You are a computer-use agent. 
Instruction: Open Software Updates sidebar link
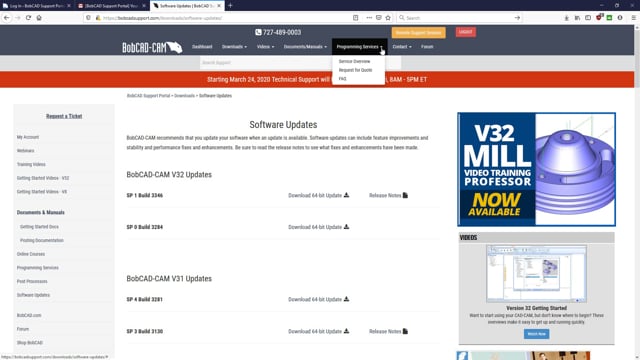(33, 295)
